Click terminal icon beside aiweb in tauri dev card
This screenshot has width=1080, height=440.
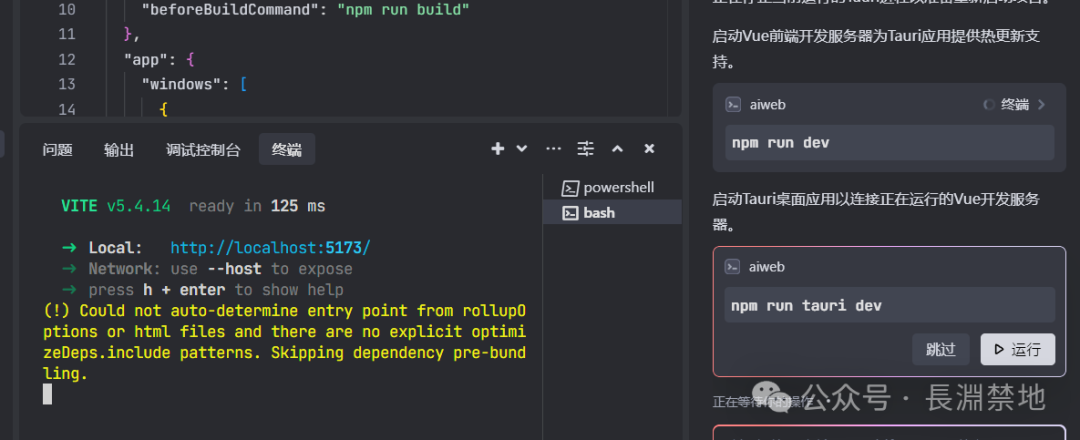click(733, 266)
